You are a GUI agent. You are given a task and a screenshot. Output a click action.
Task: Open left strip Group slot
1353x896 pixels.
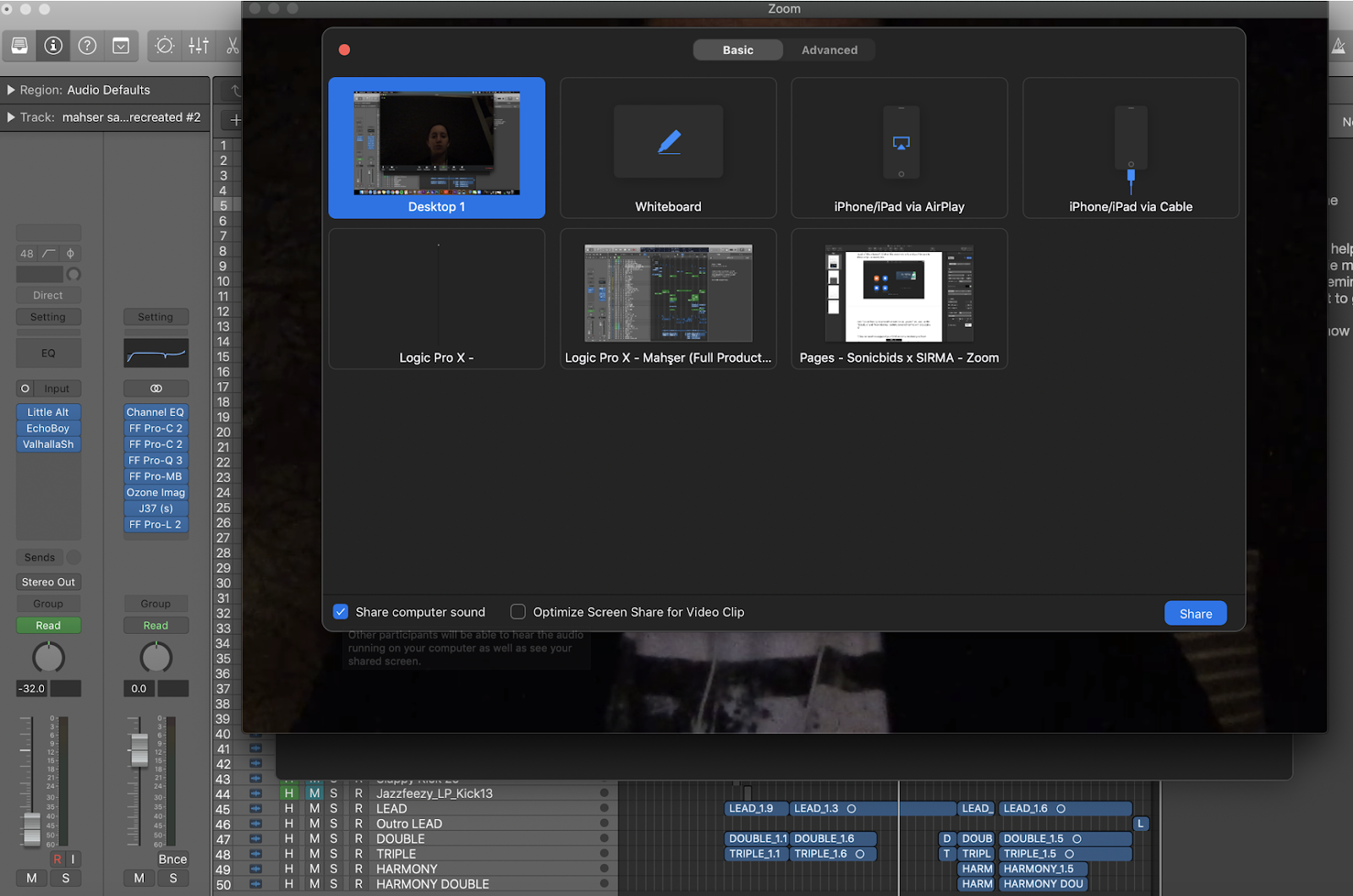click(48, 604)
